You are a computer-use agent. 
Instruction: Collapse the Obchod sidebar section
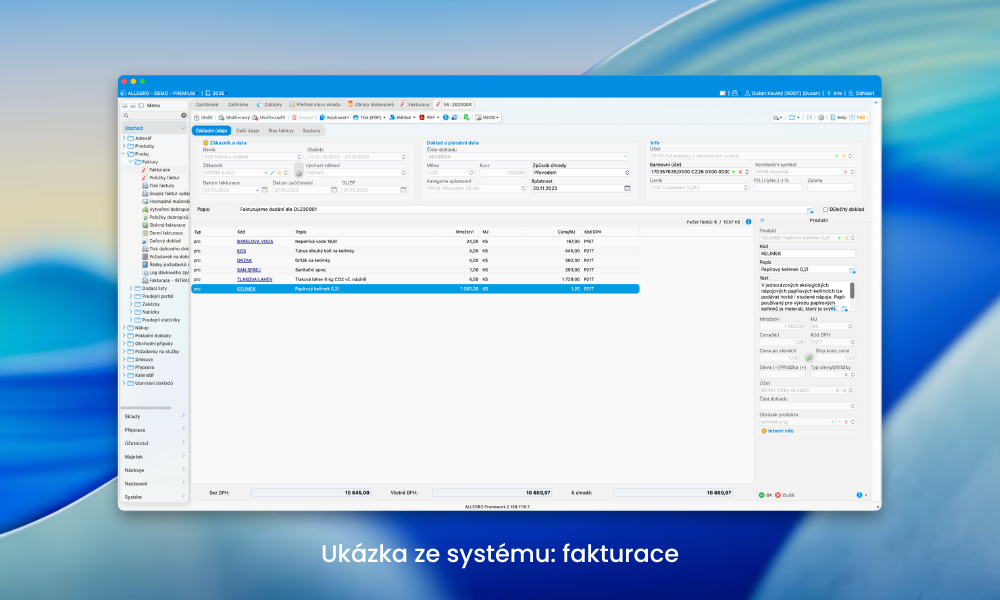click(183, 128)
